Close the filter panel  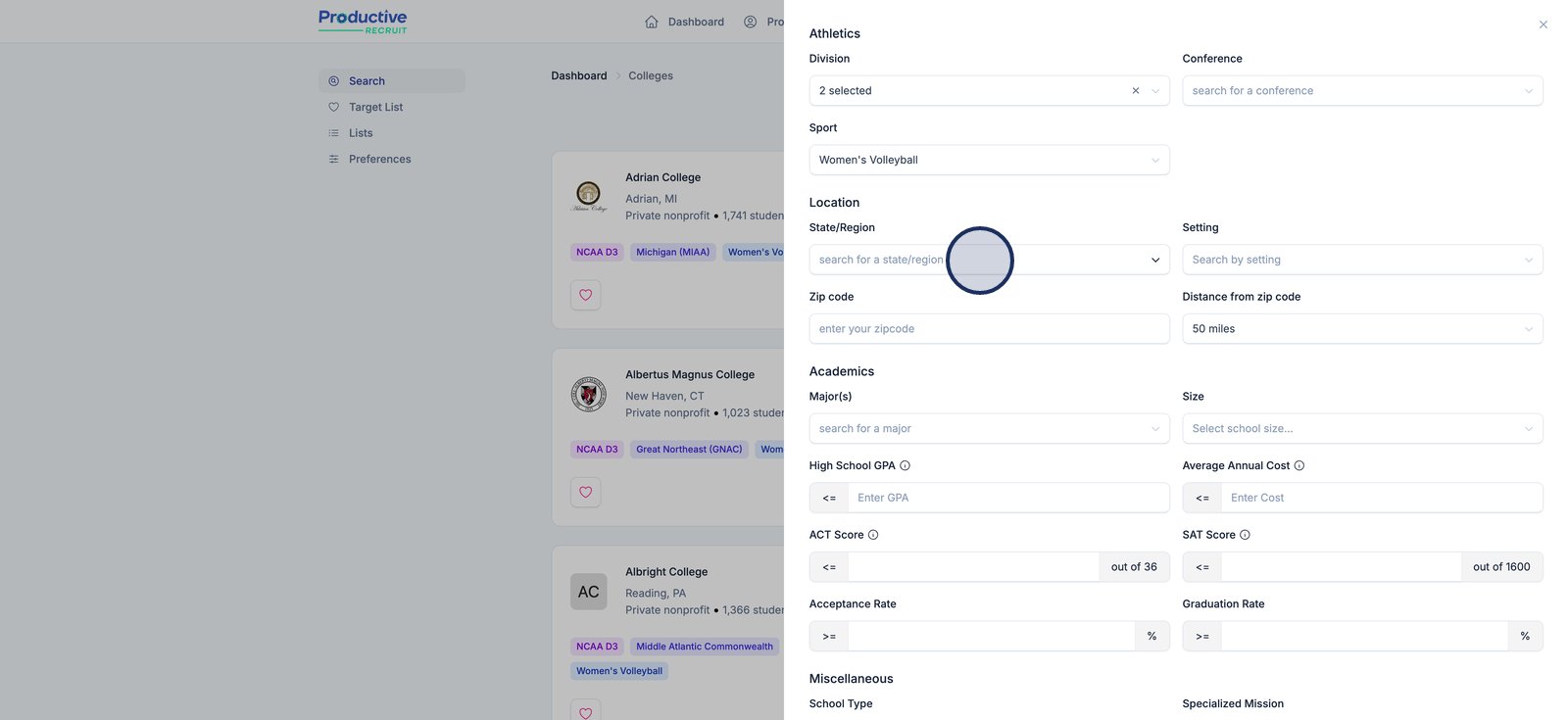1543,24
